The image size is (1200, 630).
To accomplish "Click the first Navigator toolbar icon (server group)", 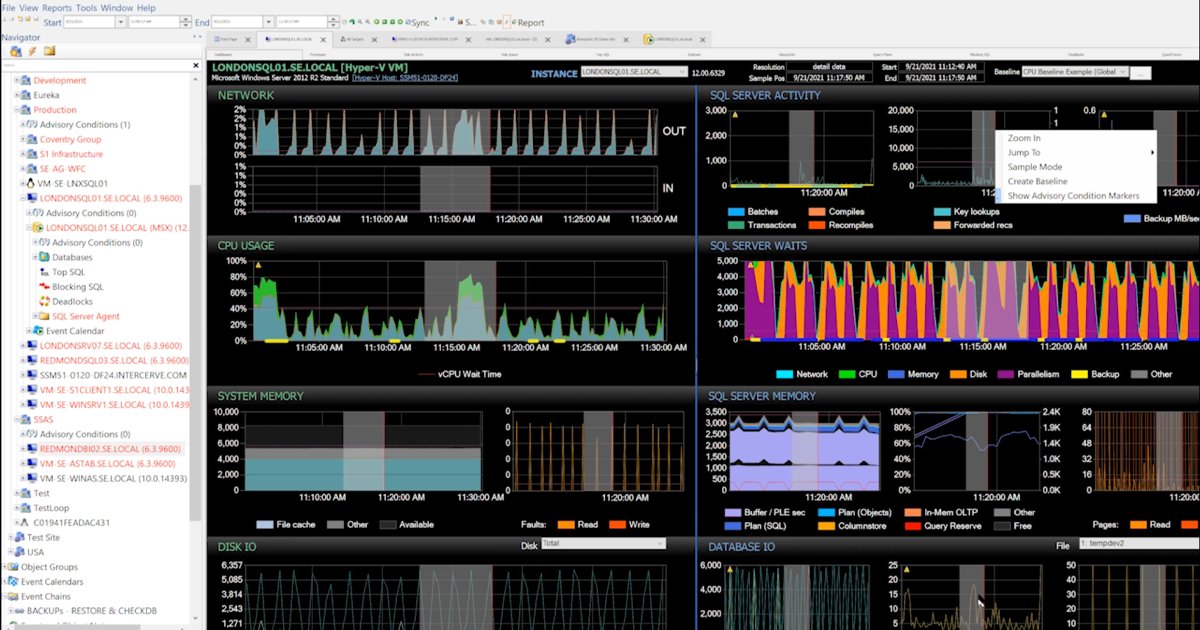I will [x=15, y=51].
